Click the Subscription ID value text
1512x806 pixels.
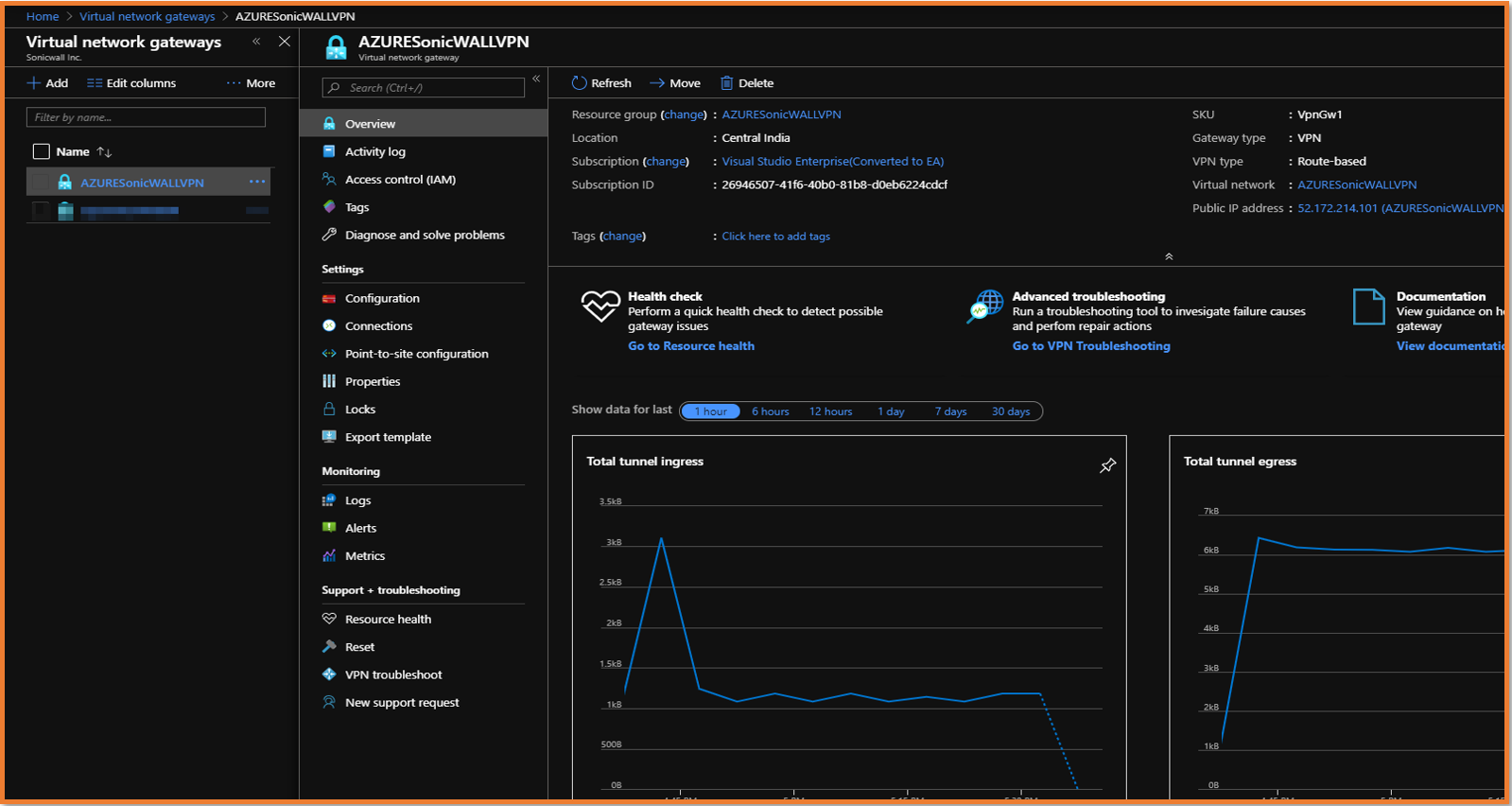pyautogui.click(x=835, y=184)
